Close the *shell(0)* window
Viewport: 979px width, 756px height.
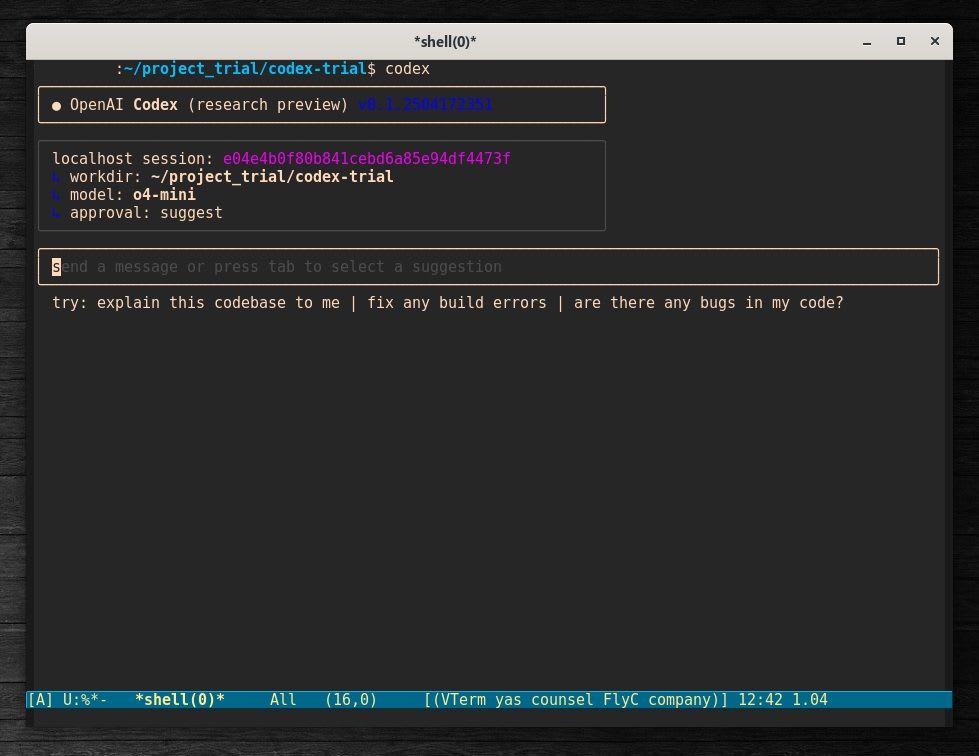click(x=935, y=41)
